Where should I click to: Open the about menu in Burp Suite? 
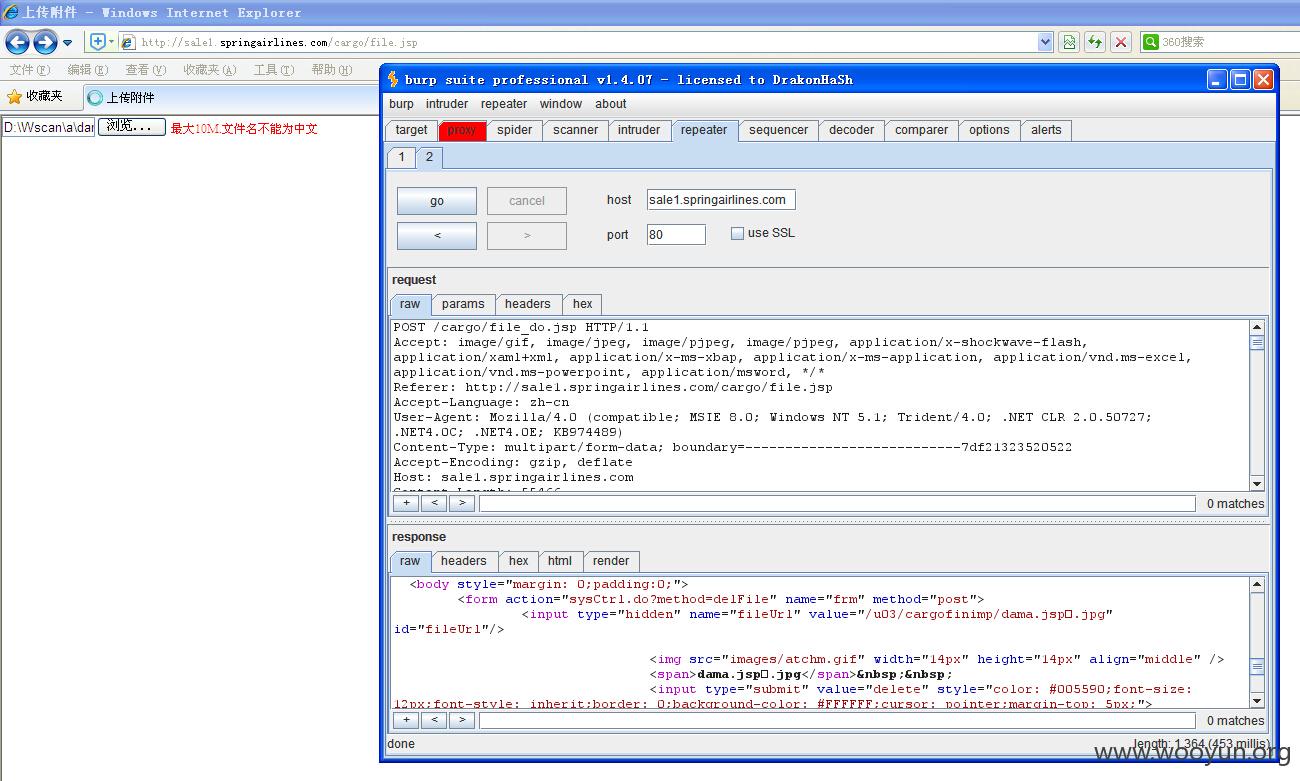(x=611, y=104)
